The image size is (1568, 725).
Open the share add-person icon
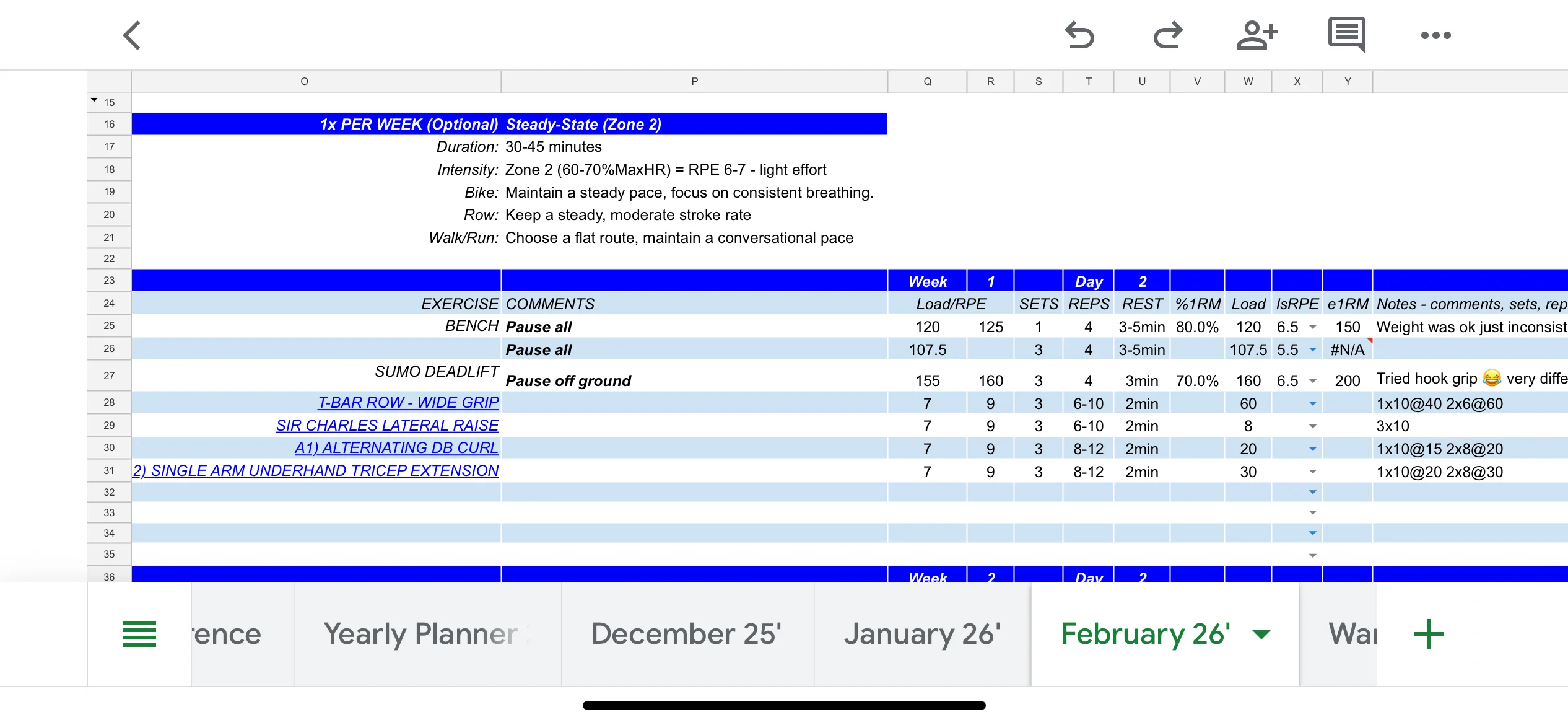tap(1257, 35)
